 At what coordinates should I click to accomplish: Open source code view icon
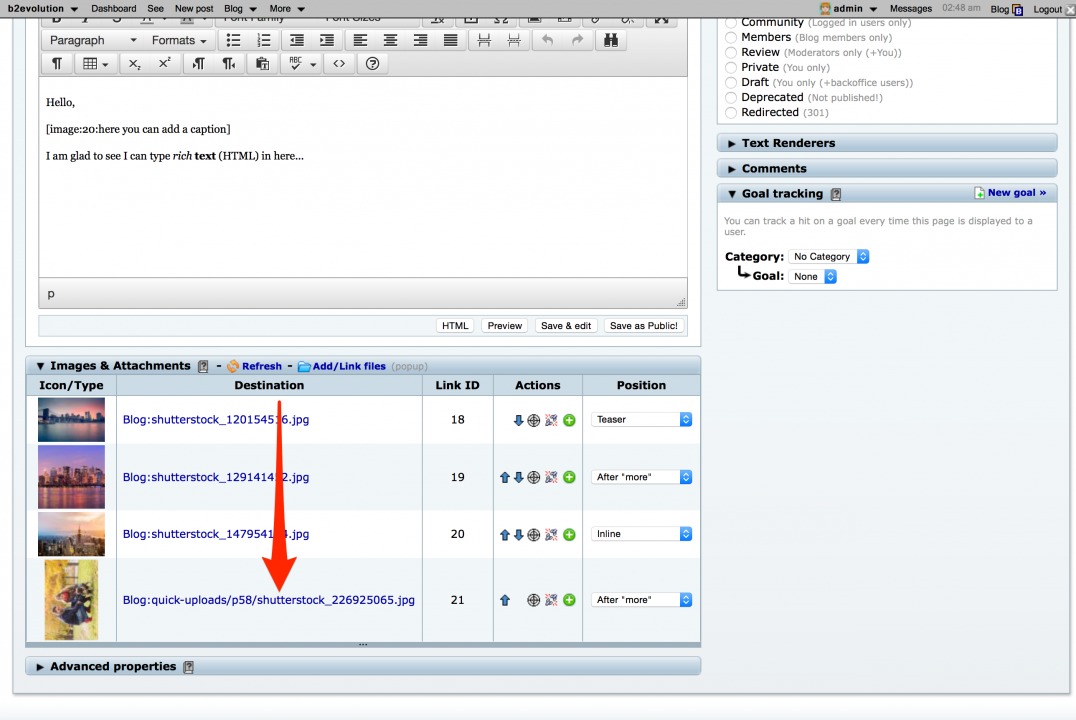pyautogui.click(x=339, y=64)
